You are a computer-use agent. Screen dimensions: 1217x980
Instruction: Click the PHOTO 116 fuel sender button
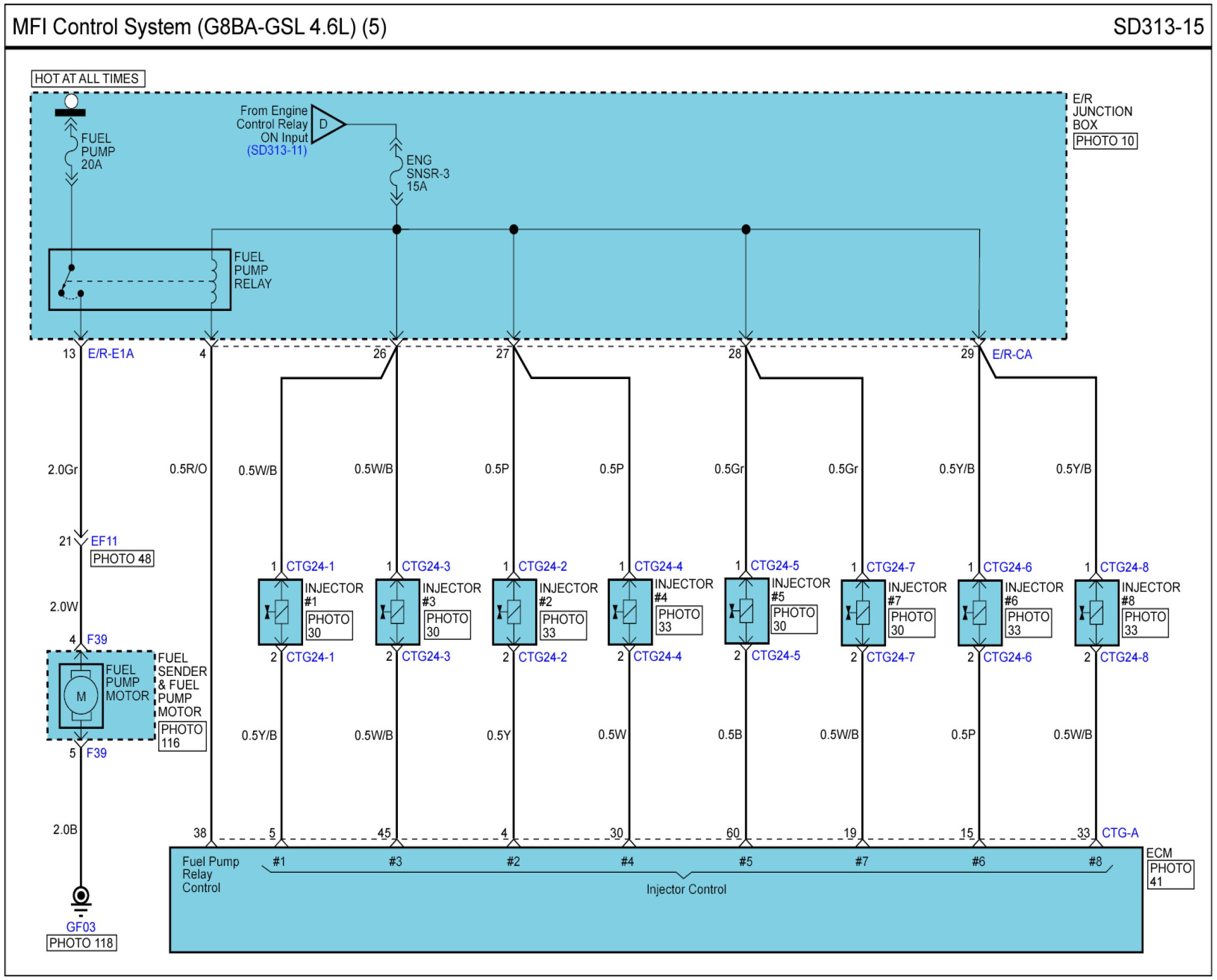(x=182, y=736)
